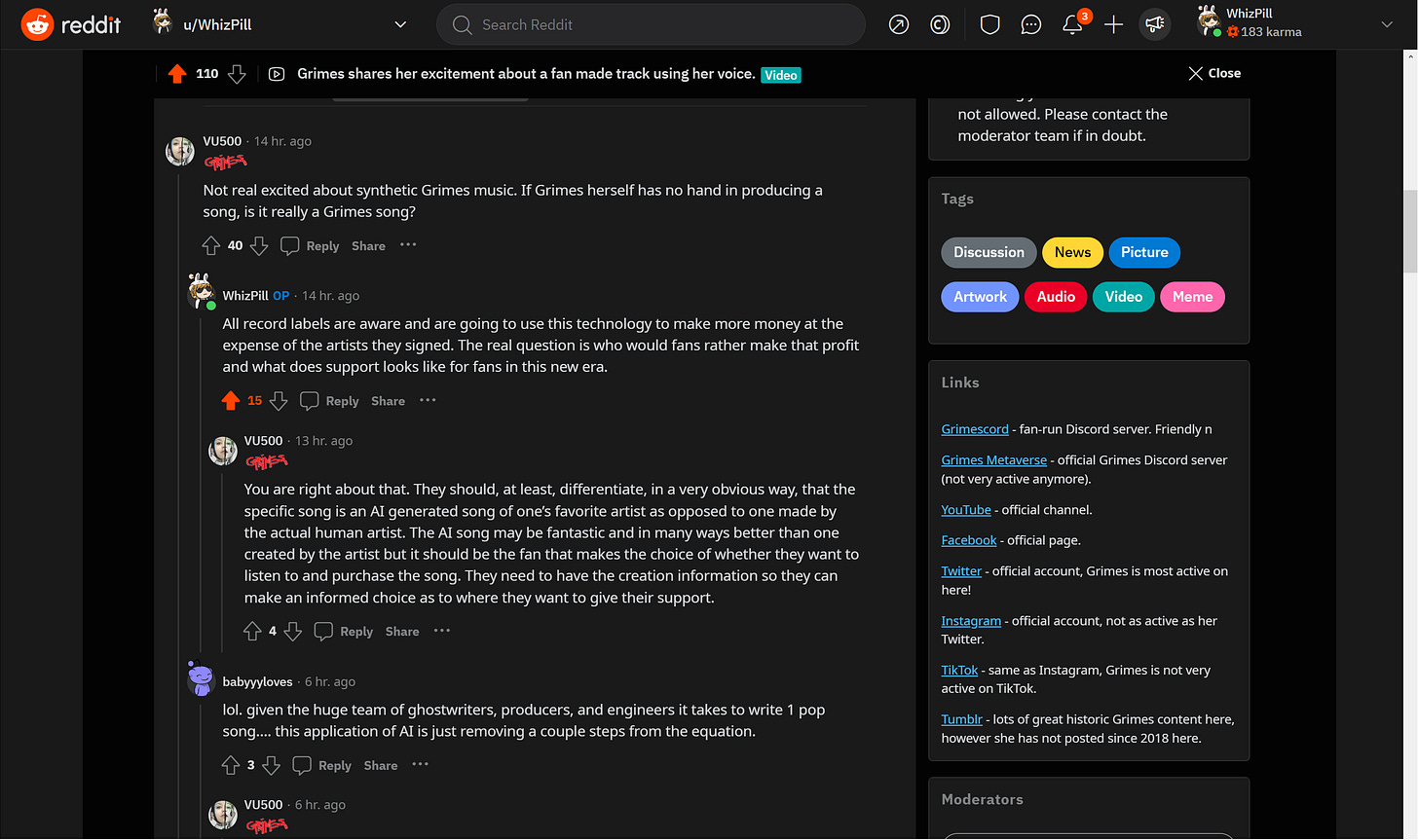Filter by the Artwork tag

coord(980,297)
